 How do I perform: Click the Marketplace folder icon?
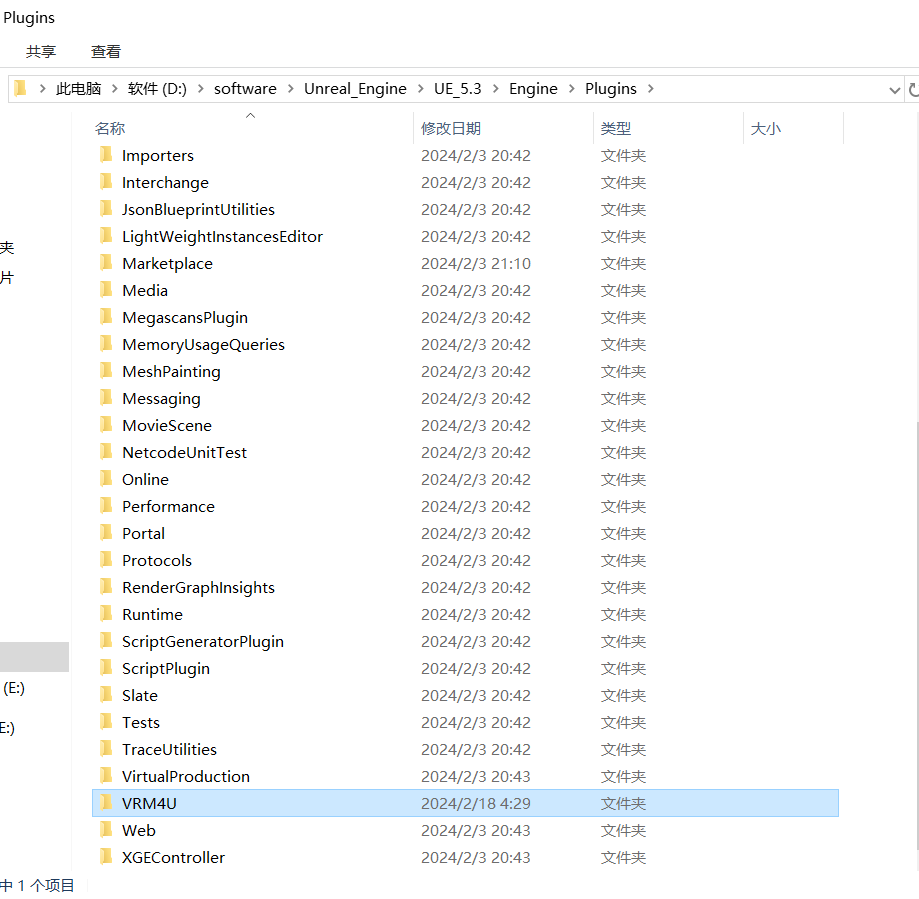[106, 263]
